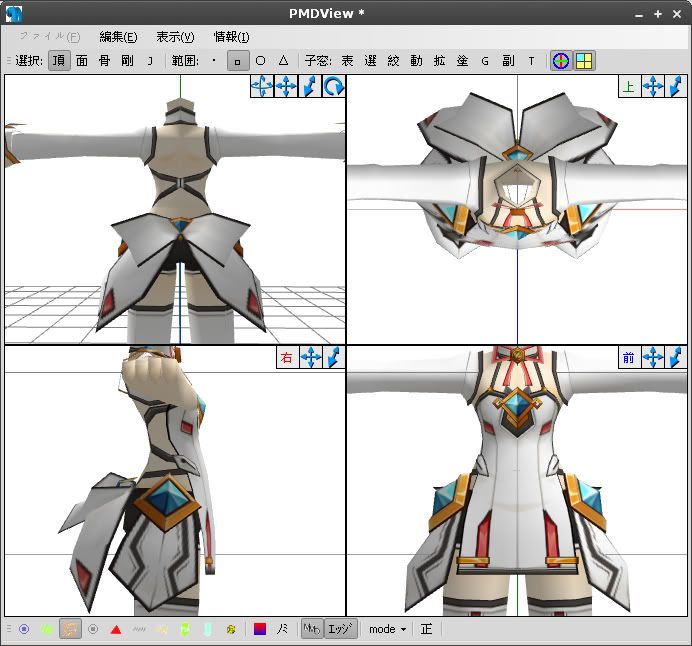The image size is (692, 646).
Task: Click the 上 top view label
Action: click(628, 86)
